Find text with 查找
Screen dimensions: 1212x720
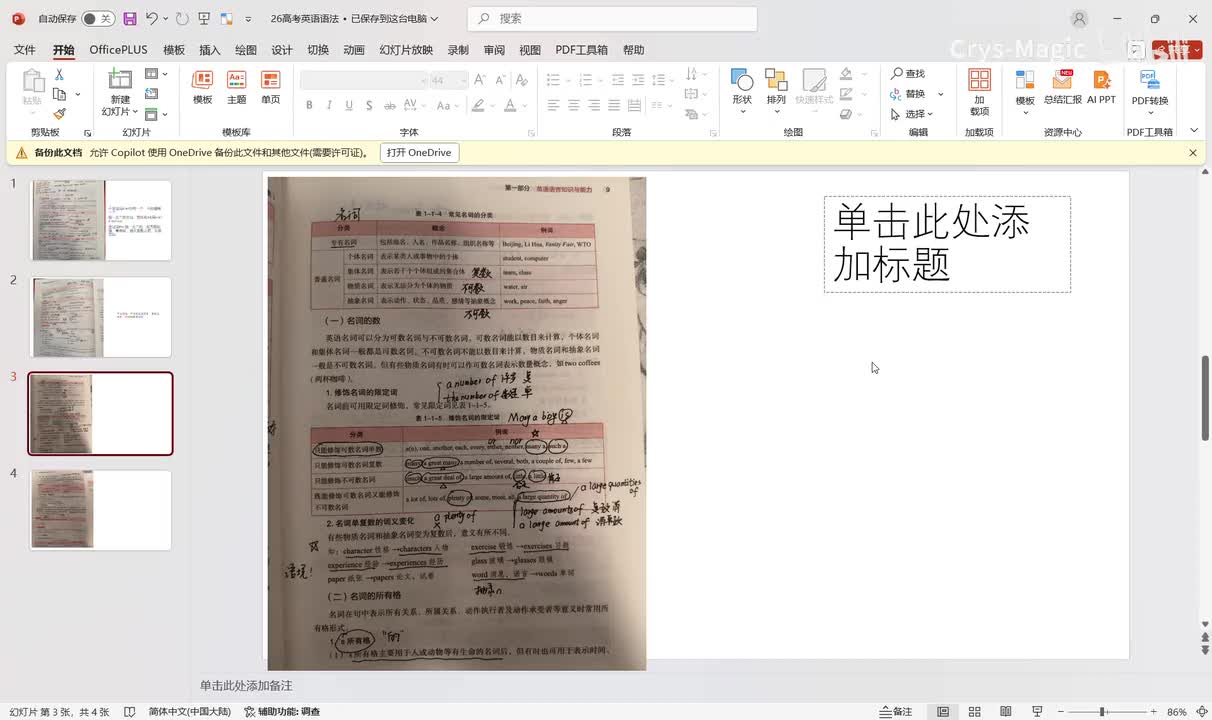(908, 74)
